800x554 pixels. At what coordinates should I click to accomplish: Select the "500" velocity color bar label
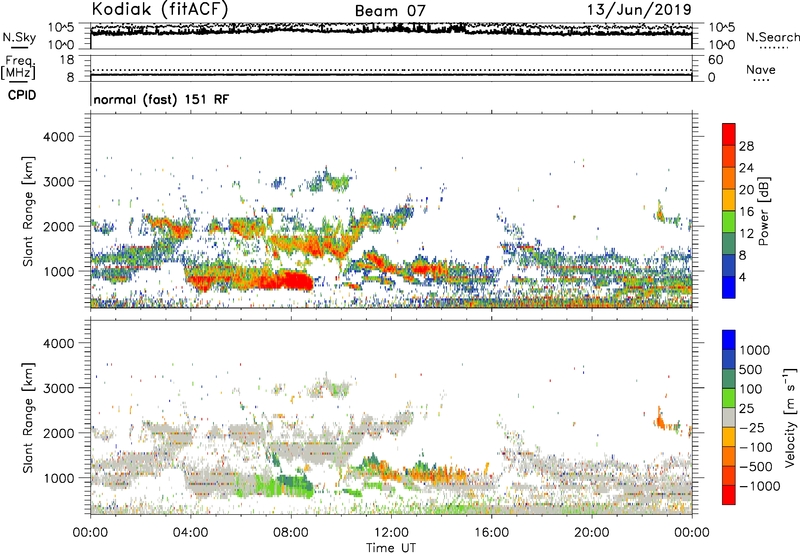[751, 369]
